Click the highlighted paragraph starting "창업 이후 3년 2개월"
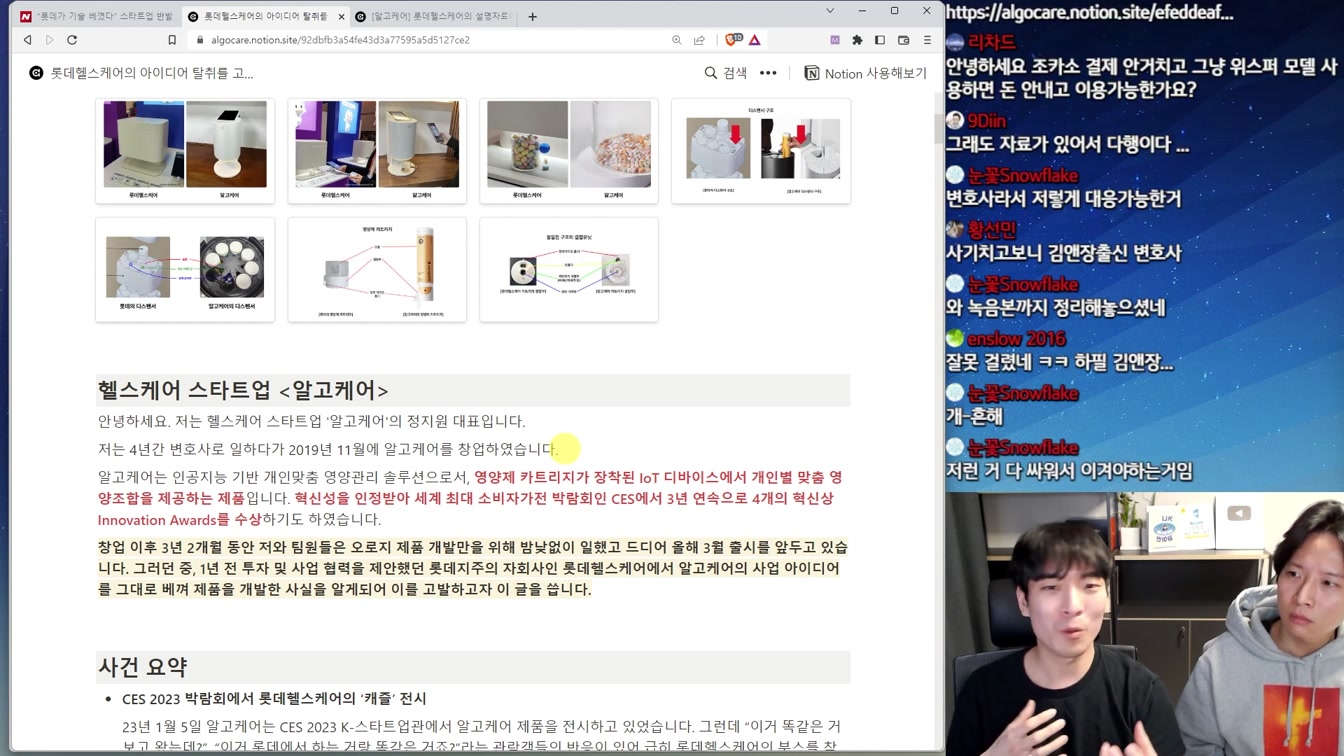 tap(473, 568)
